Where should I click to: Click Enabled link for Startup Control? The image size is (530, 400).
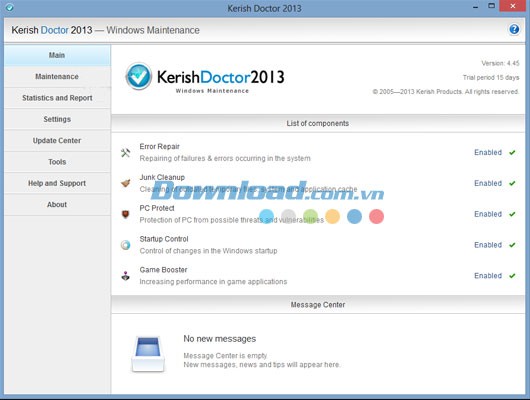point(488,245)
